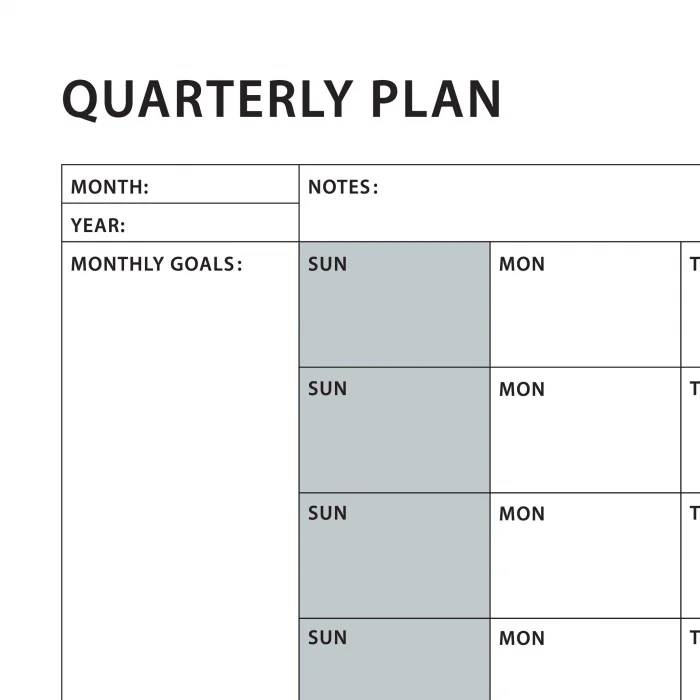Select the SUN cell in the first week row

[x=394, y=305]
